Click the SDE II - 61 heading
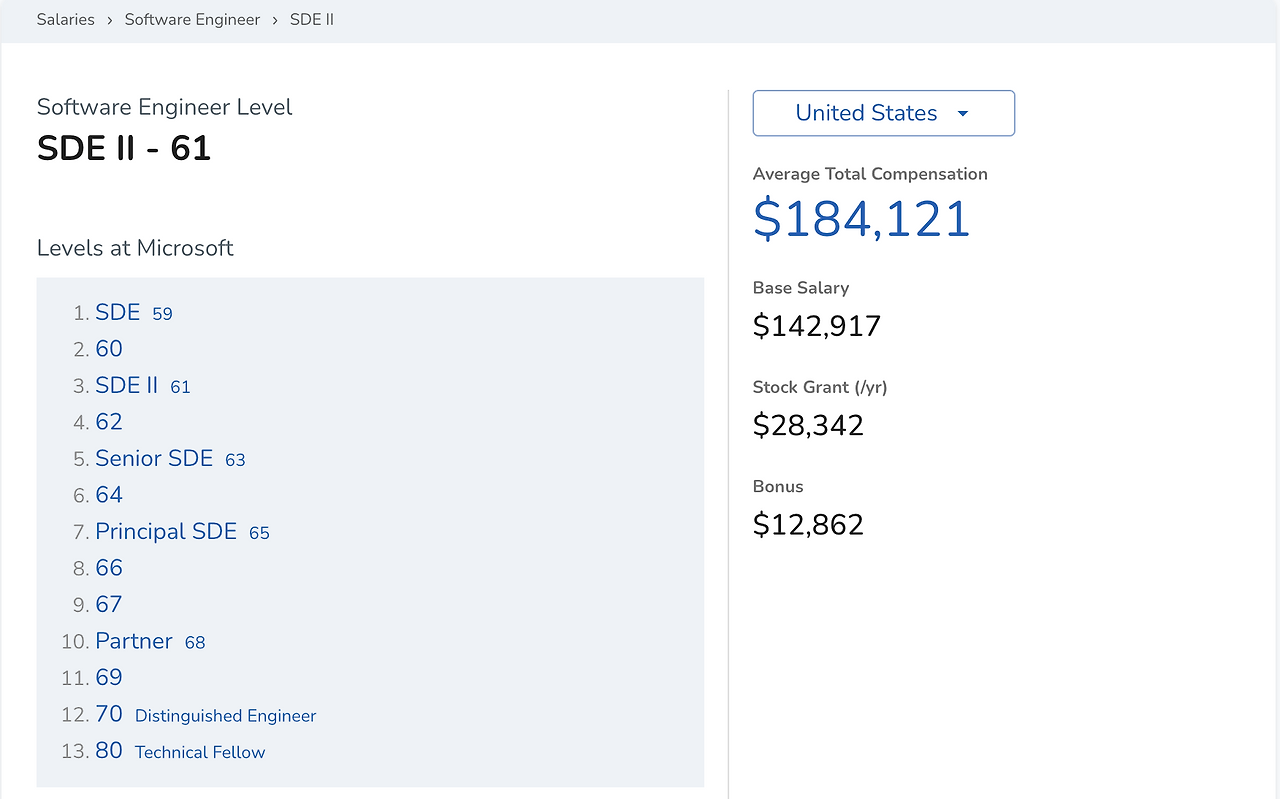This screenshot has width=1280, height=799. [124, 148]
